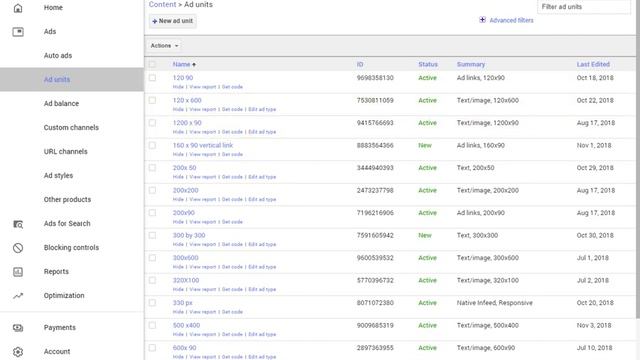Open Reports menu item
This screenshot has height=360, width=640.
[x=56, y=272]
